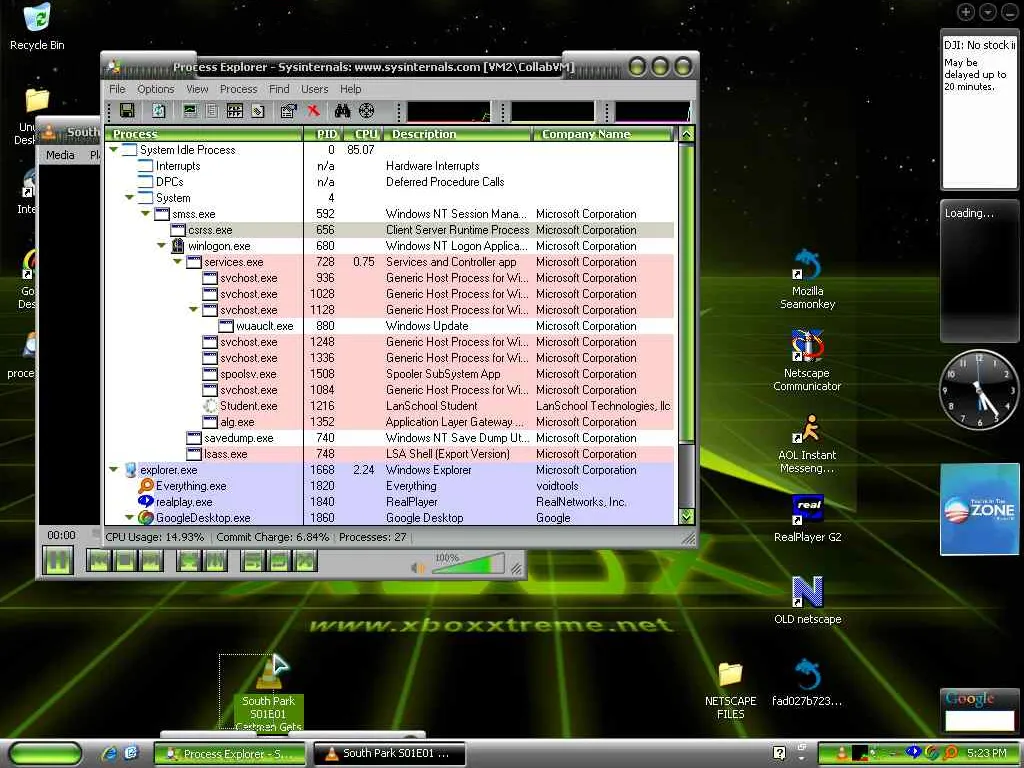
Task: Click the VLC fullscreen button
Action: click(x=188, y=560)
